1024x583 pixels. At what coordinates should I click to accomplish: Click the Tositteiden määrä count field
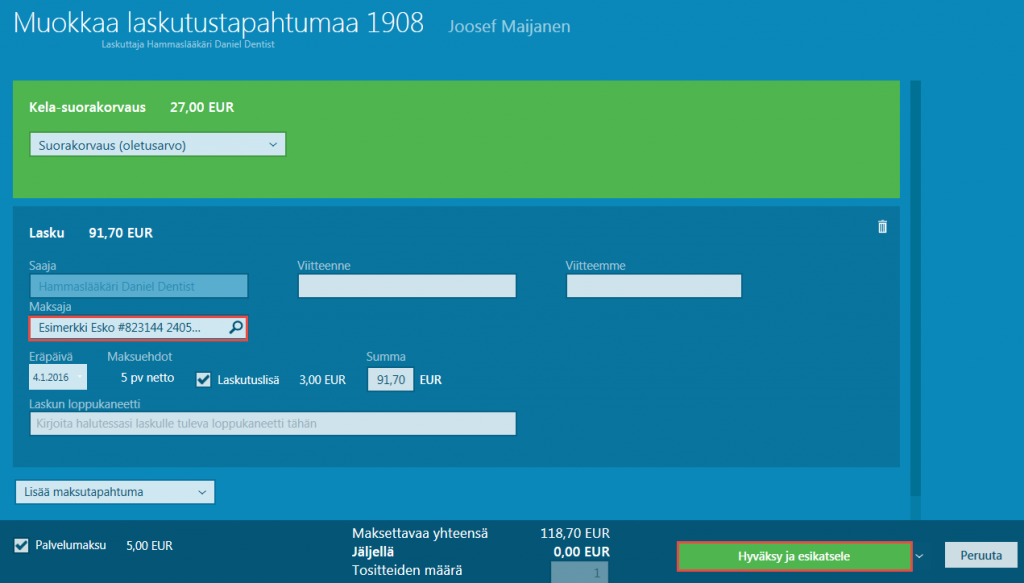pyautogui.click(x=580, y=571)
